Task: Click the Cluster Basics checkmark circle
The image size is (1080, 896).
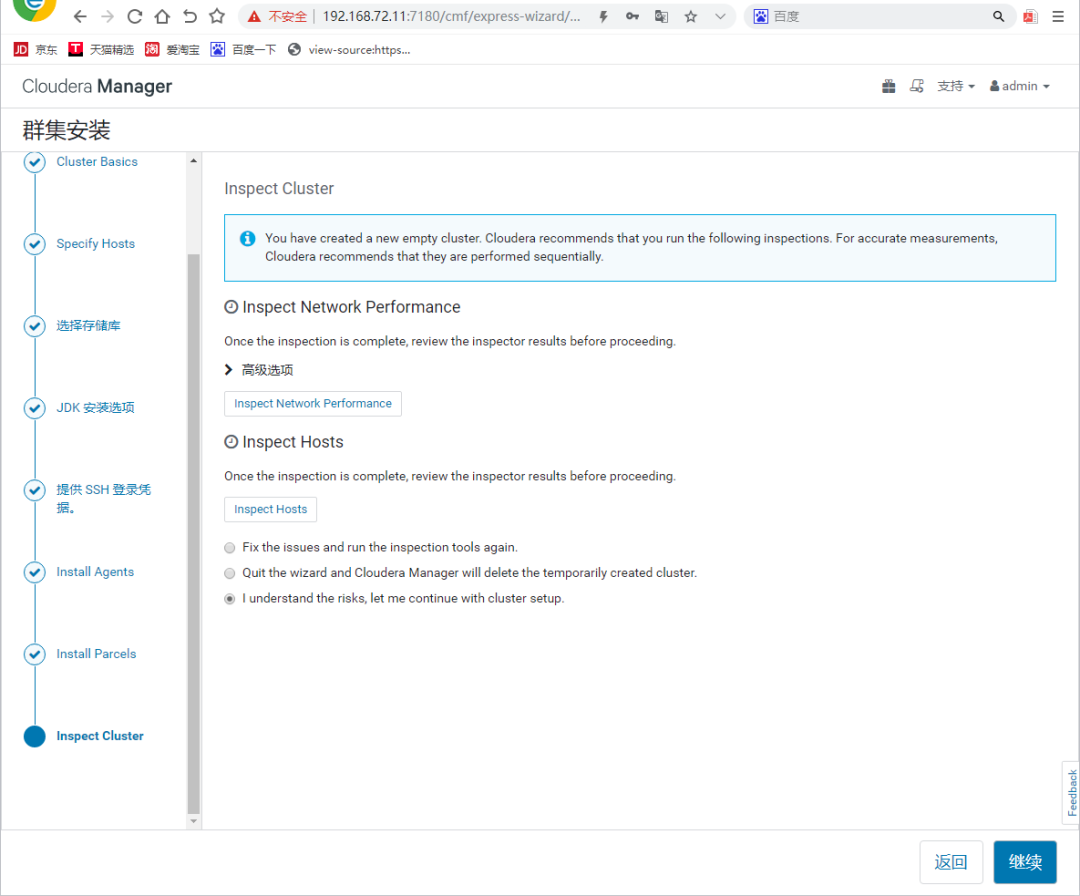Action: (x=34, y=162)
